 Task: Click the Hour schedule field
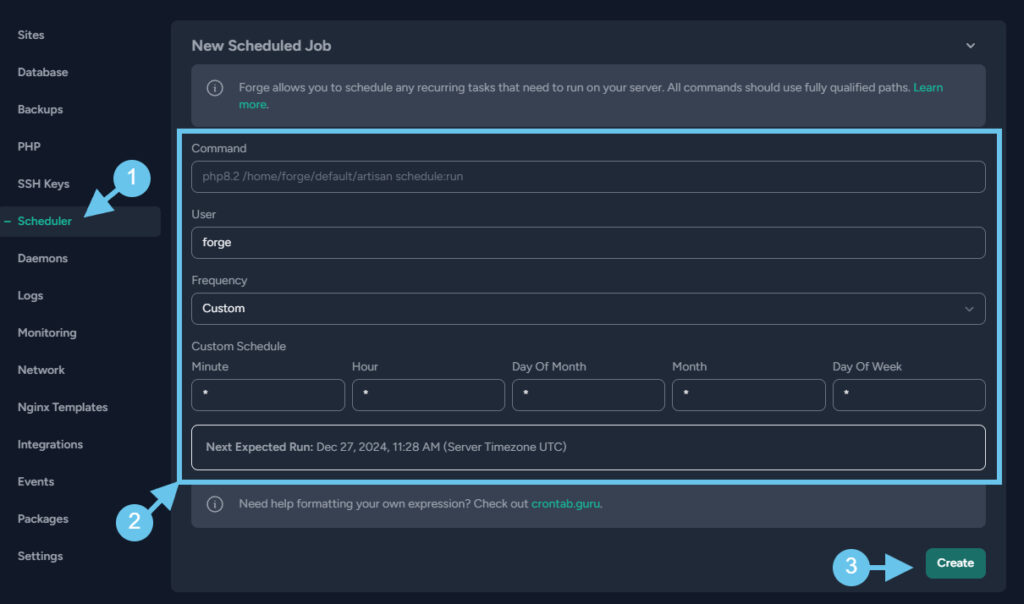pos(428,395)
